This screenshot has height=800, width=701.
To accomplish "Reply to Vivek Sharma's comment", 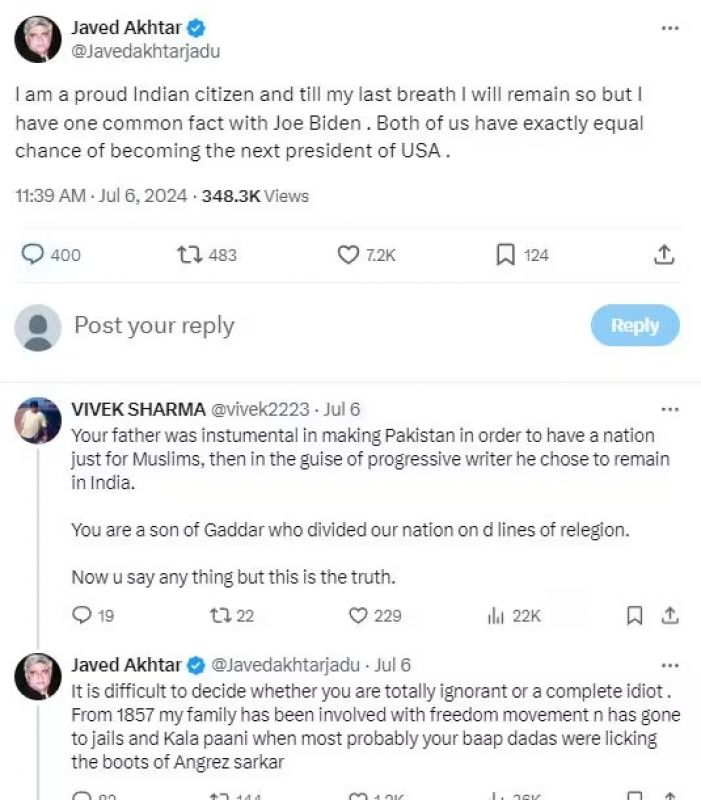I will point(82,616).
